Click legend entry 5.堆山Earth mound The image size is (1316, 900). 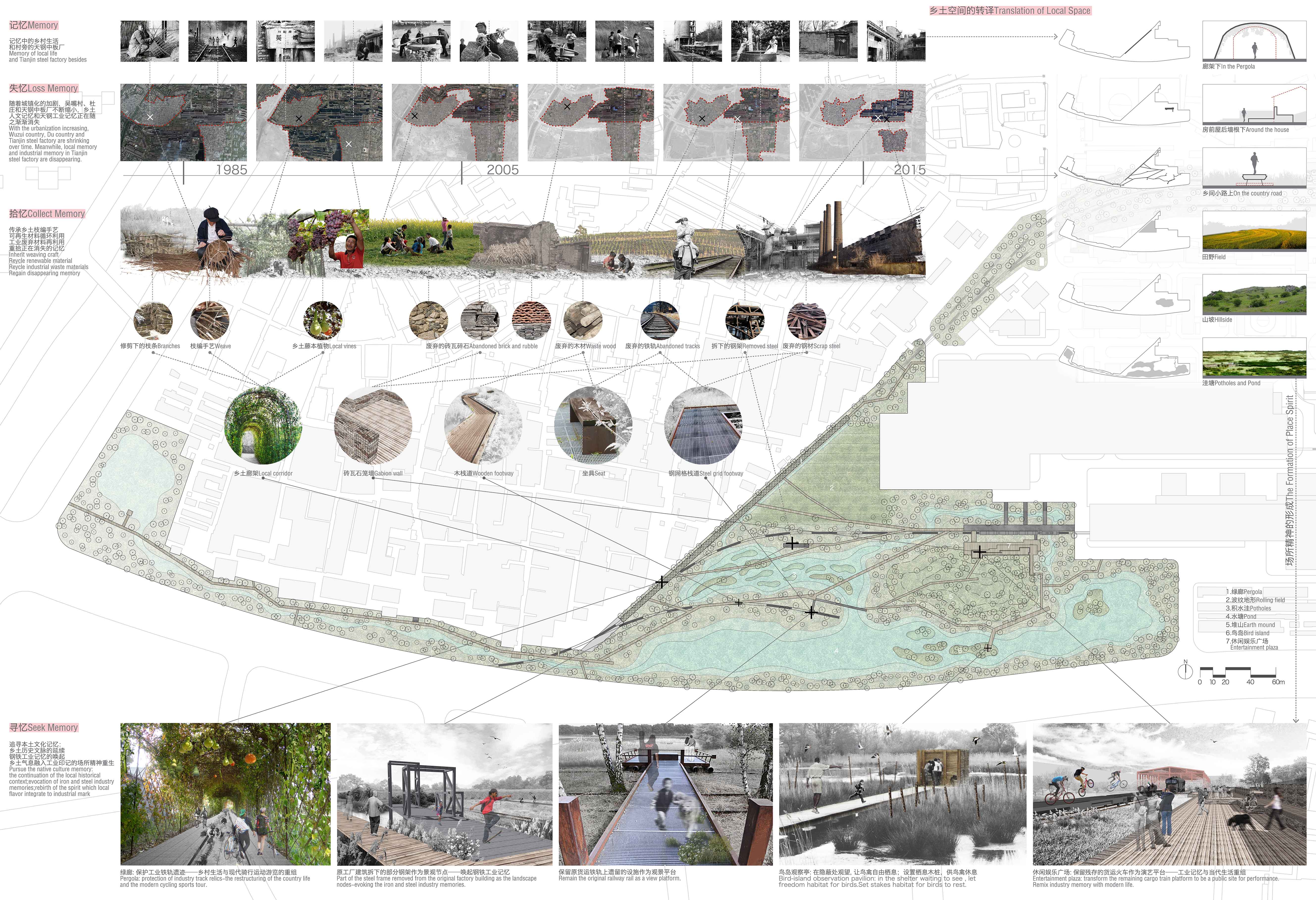(1250, 625)
